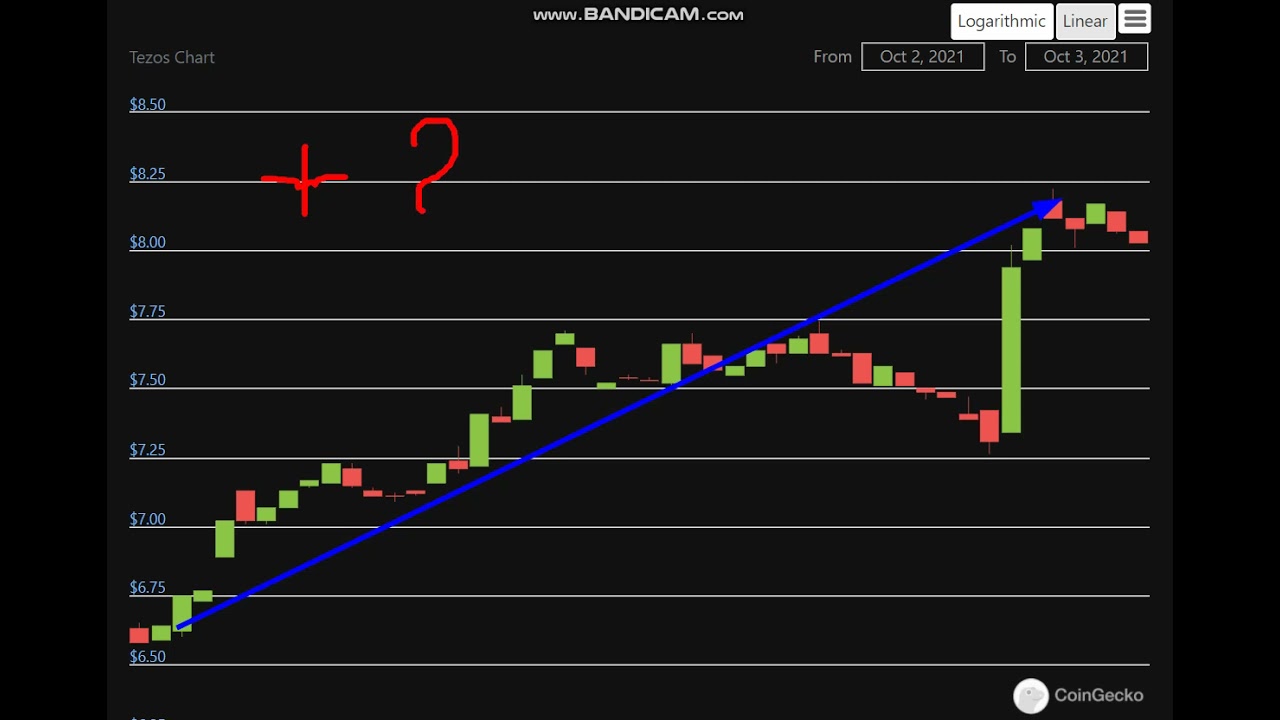Click the tall green candlestick rising to $7.95

(1011, 350)
